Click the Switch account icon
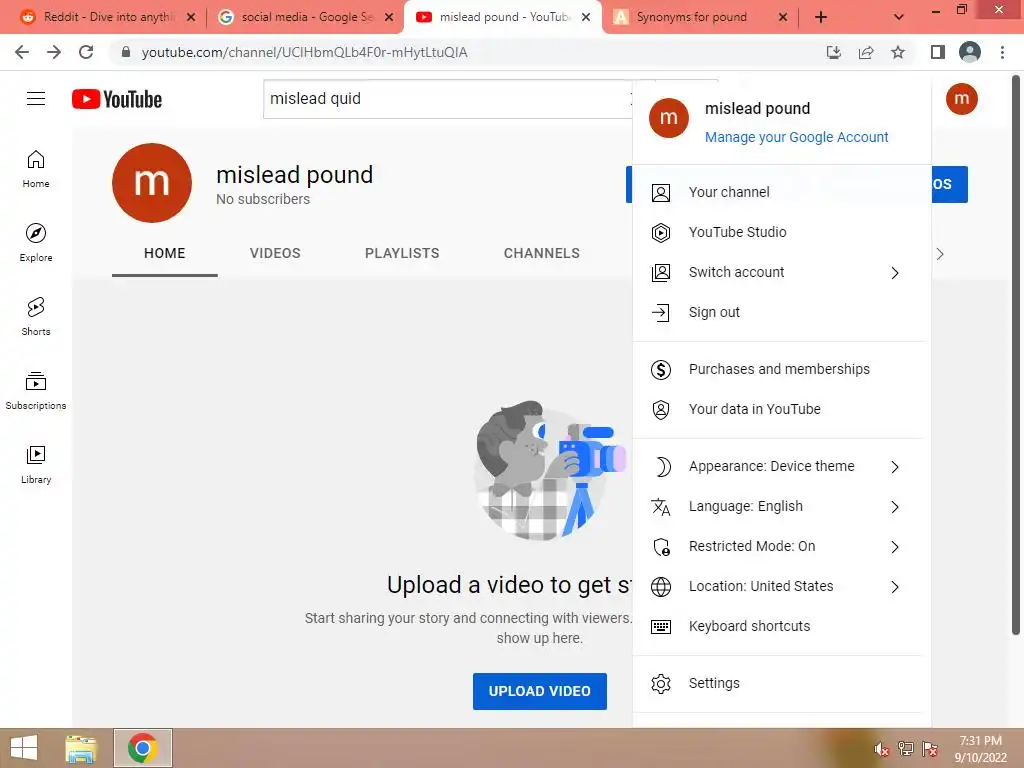 pos(660,272)
